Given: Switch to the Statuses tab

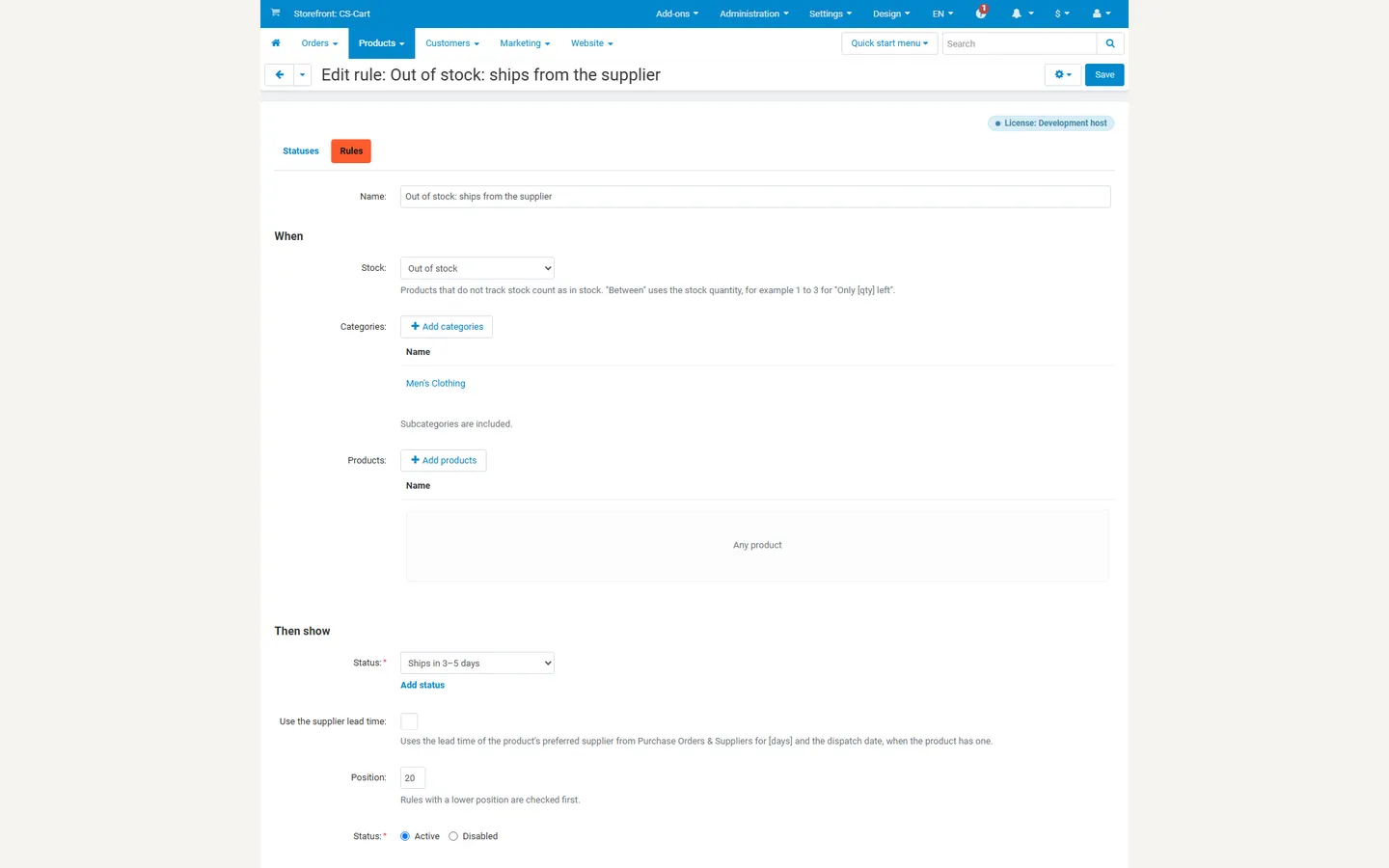Looking at the screenshot, I should pyautogui.click(x=301, y=151).
